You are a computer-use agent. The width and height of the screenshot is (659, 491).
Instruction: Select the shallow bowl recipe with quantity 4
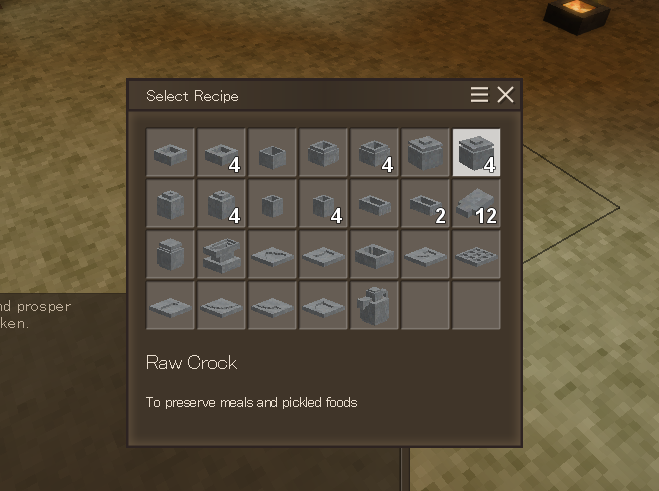(221, 153)
